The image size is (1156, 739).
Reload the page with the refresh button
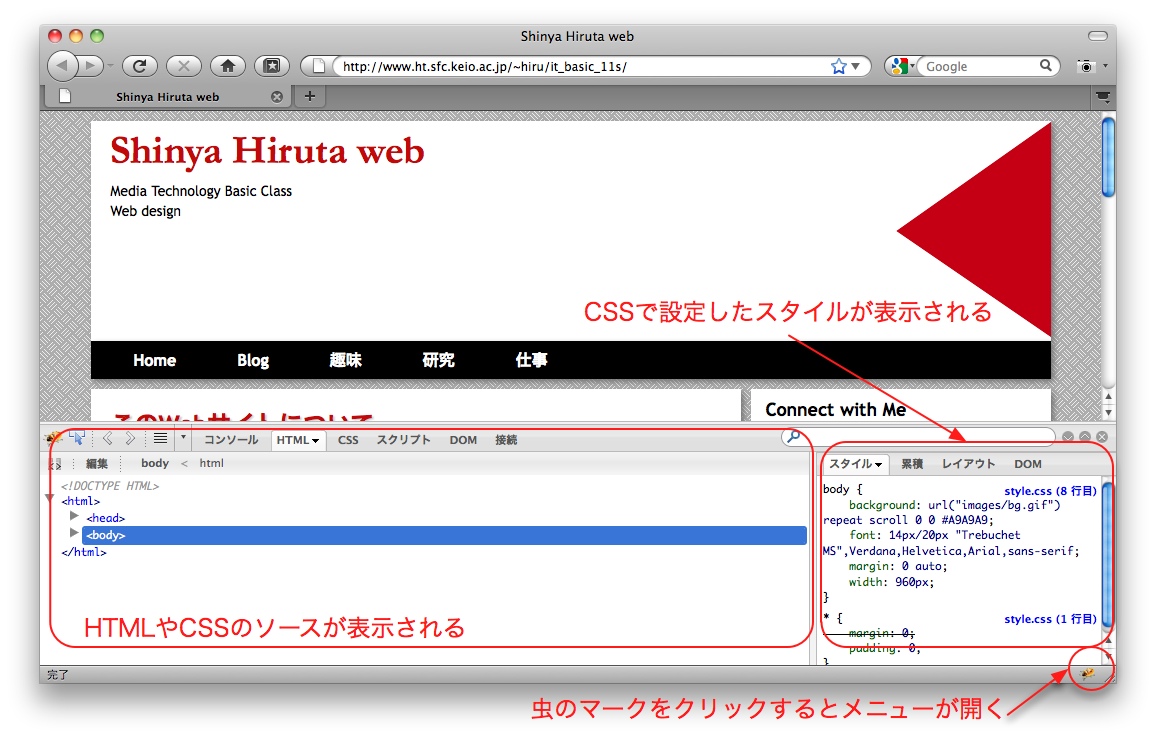(x=140, y=66)
